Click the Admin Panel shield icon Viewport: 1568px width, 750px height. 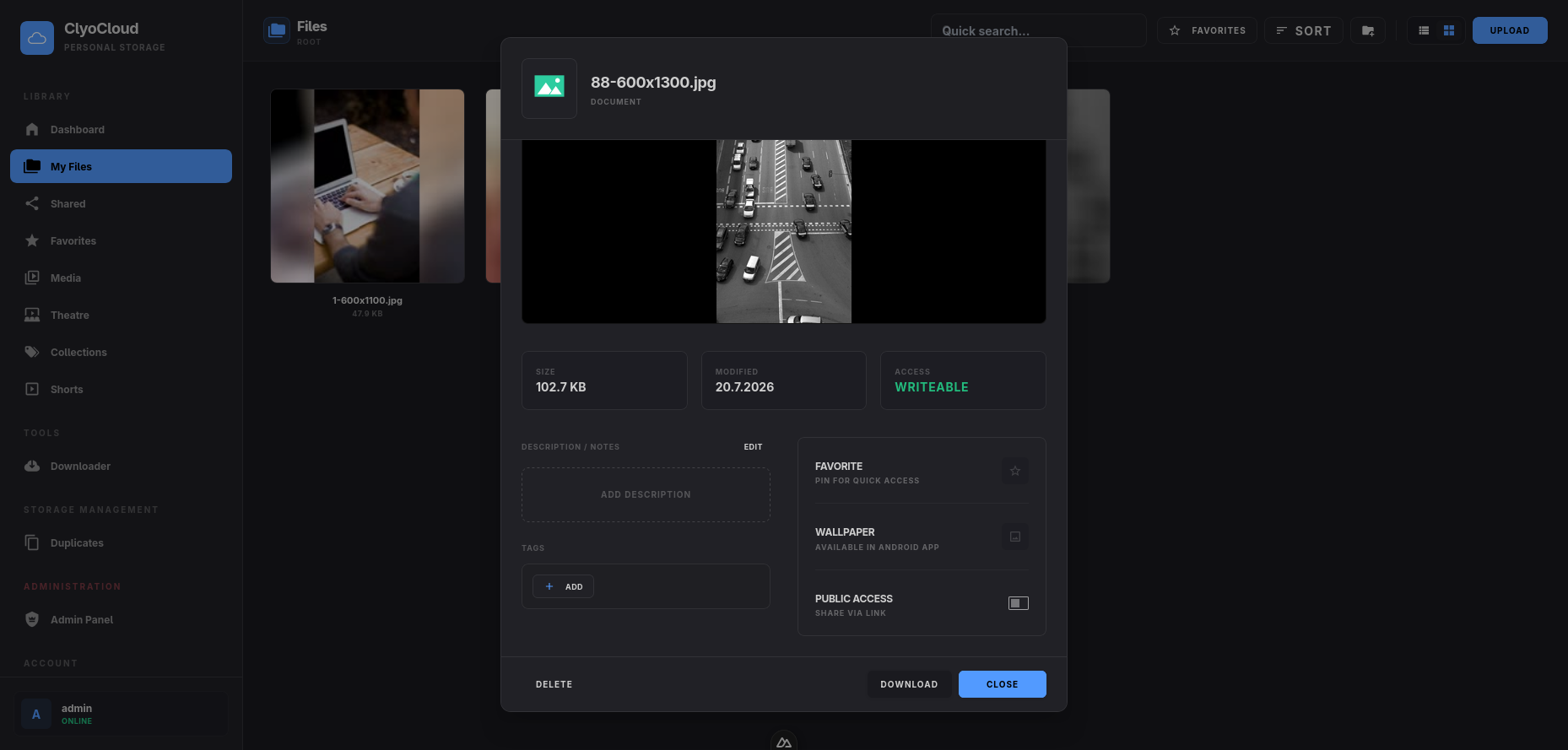coord(32,619)
